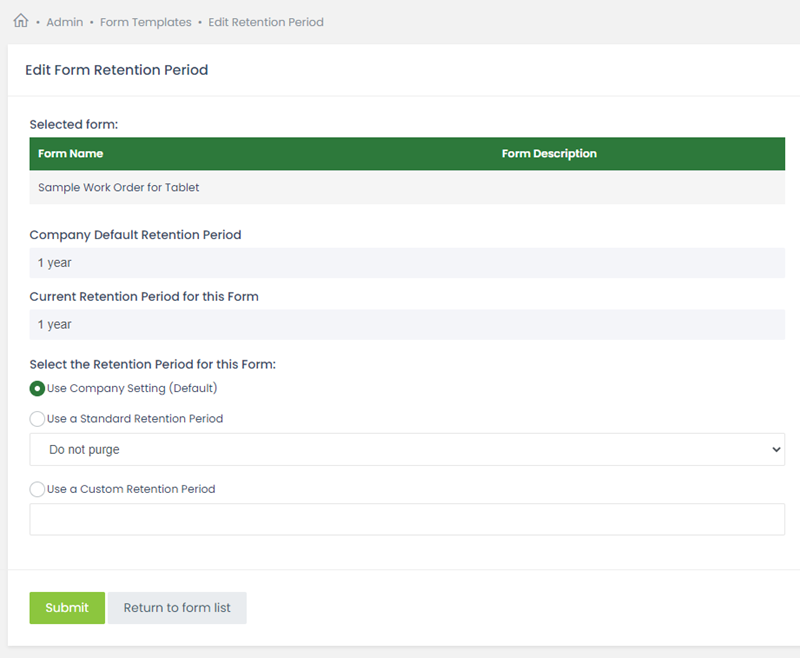Open the Admin breadcrumb link
This screenshot has width=800, height=658.
[x=65, y=22]
